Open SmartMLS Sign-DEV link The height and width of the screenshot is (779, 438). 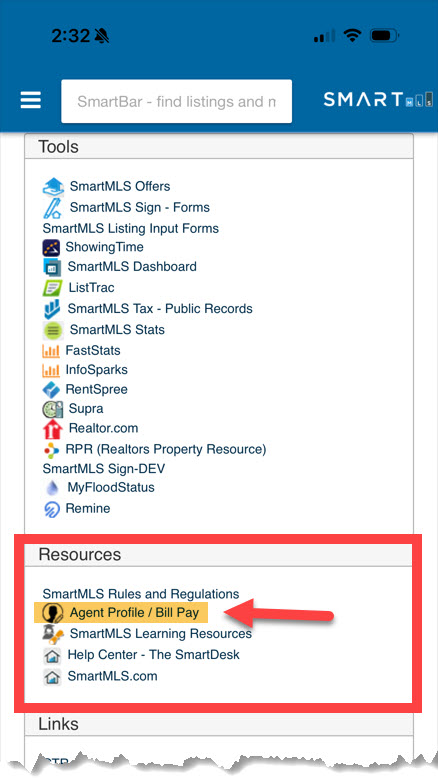(x=104, y=468)
